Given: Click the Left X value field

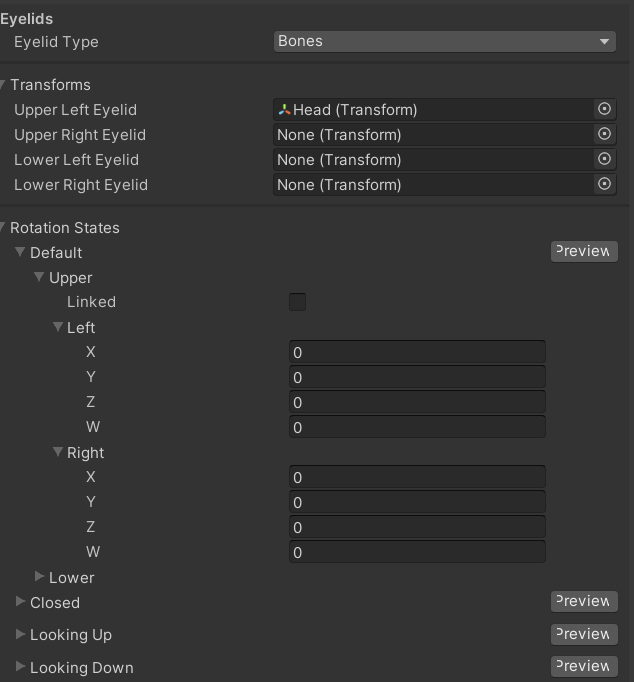Looking at the screenshot, I should pyautogui.click(x=417, y=352).
